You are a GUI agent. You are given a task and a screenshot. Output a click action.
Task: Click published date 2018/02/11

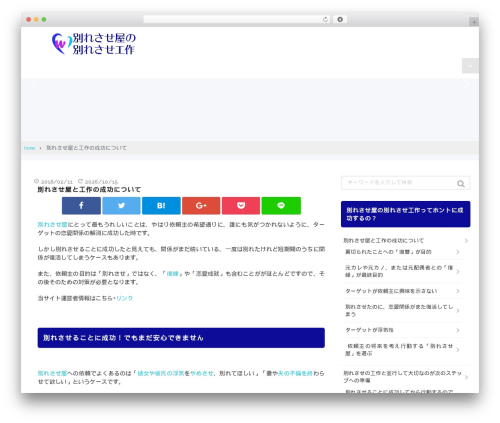pos(57,182)
